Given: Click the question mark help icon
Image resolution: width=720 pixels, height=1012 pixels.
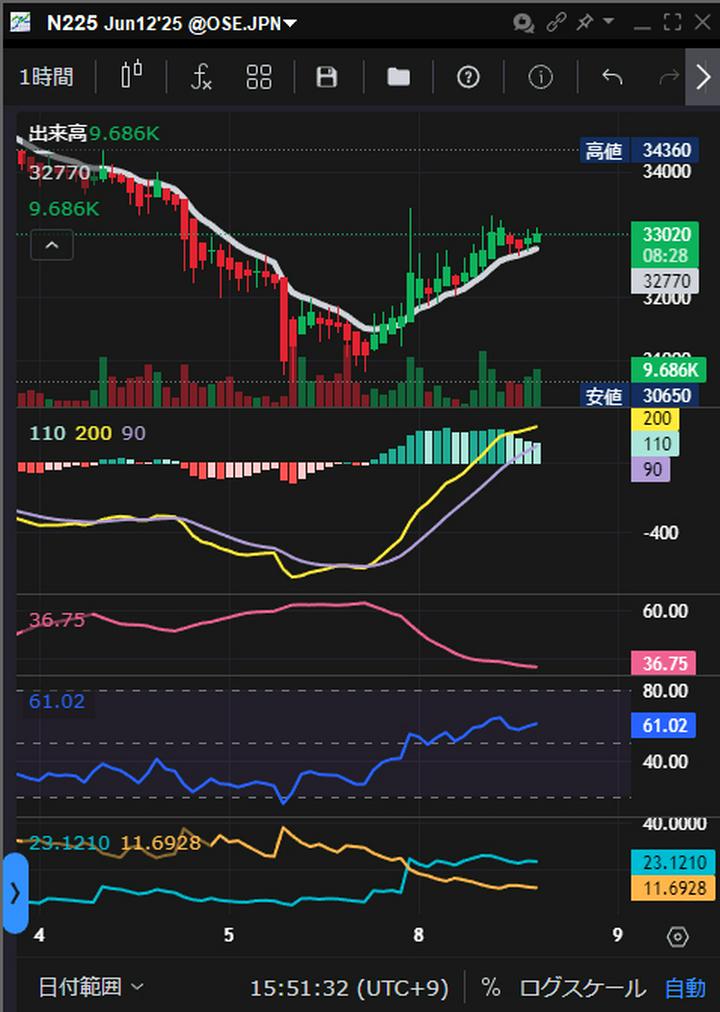Looking at the screenshot, I should click(468, 77).
